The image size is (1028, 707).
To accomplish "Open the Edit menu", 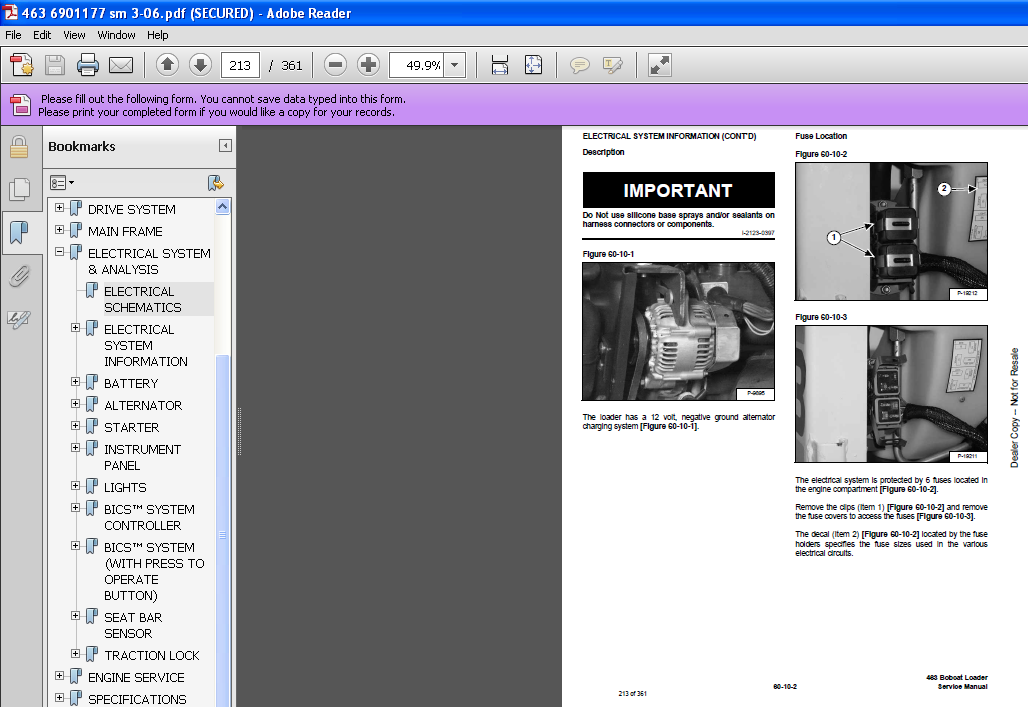I will point(42,35).
